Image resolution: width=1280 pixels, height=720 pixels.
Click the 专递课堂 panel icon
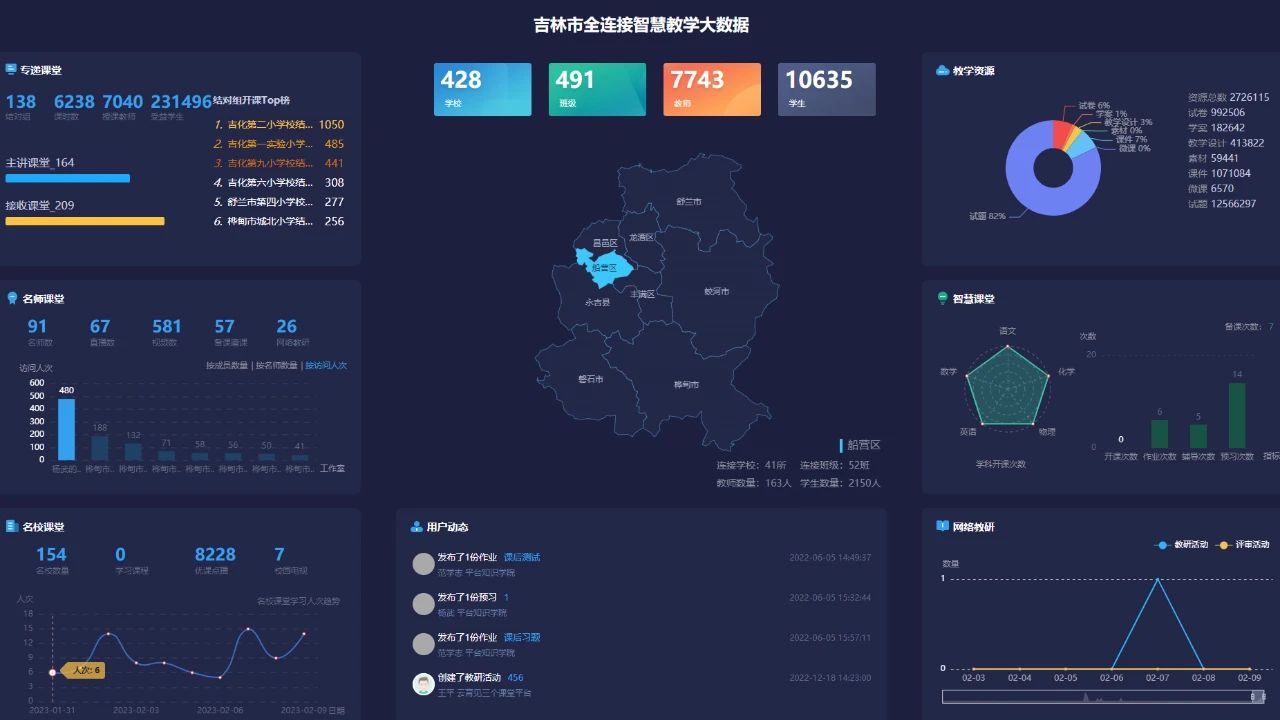click(x=11, y=70)
